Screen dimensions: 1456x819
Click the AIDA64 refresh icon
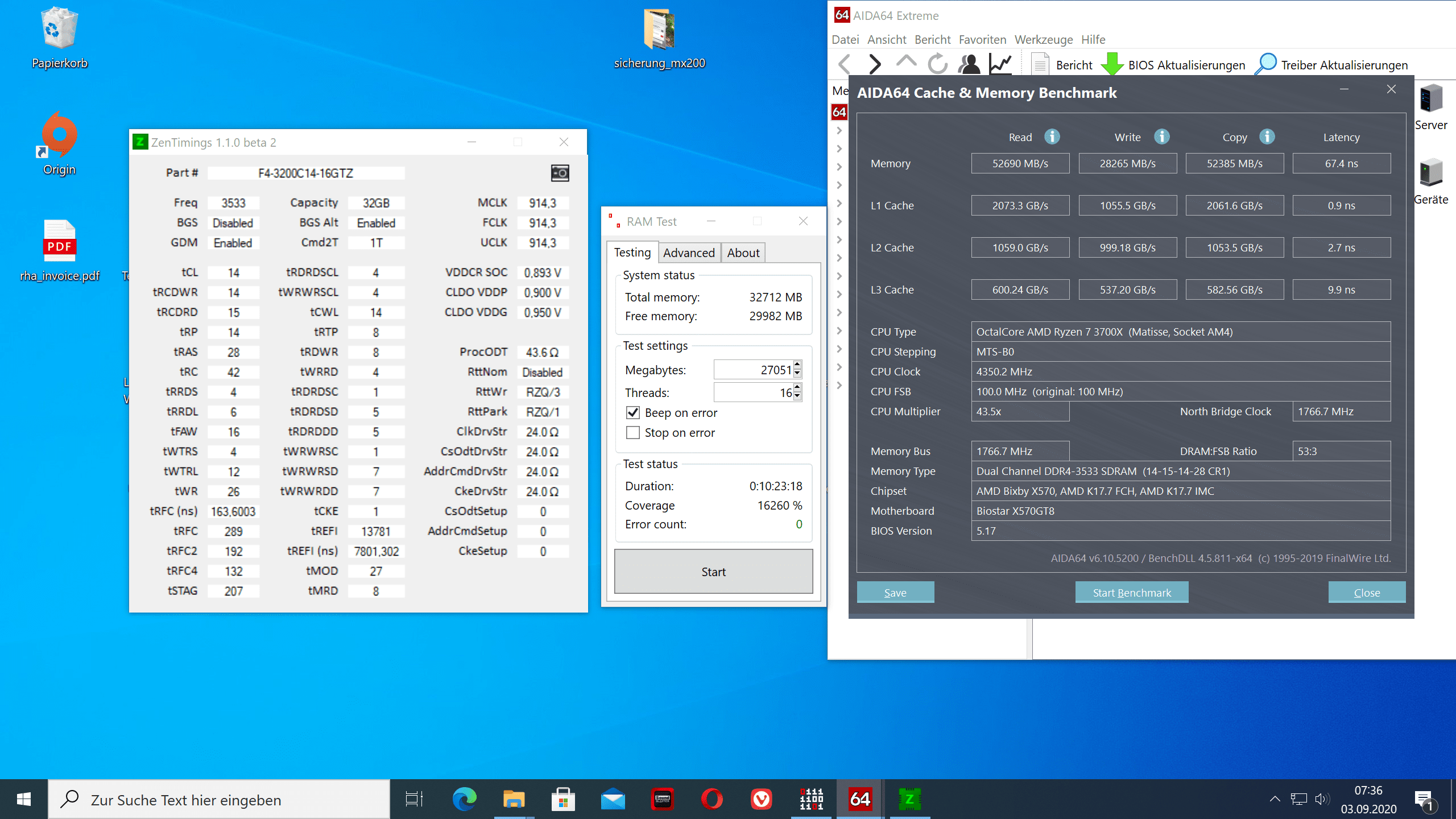point(937,64)
